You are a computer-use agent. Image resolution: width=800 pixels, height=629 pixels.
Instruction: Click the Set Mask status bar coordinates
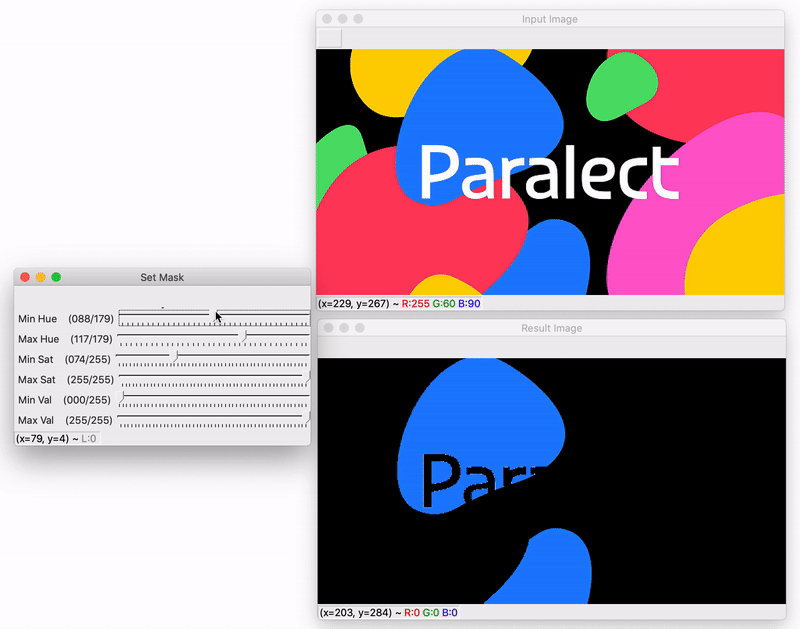pyautogui.click(x=56, y=439)
